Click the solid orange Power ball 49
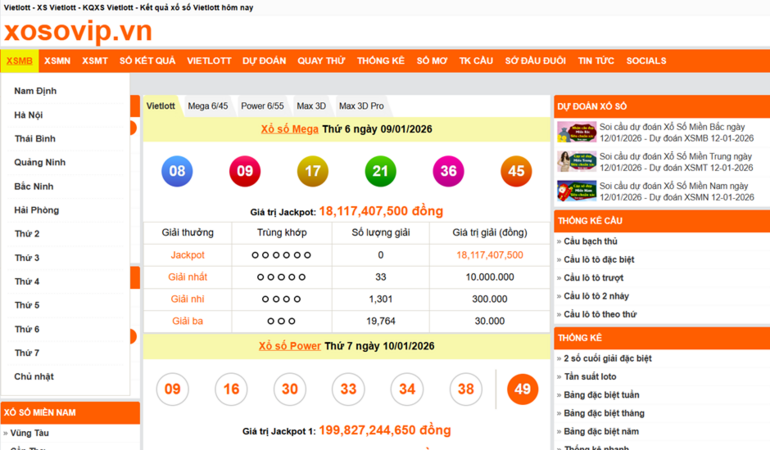This screenshot has width=770, height=450. click(x=522, y=389)
